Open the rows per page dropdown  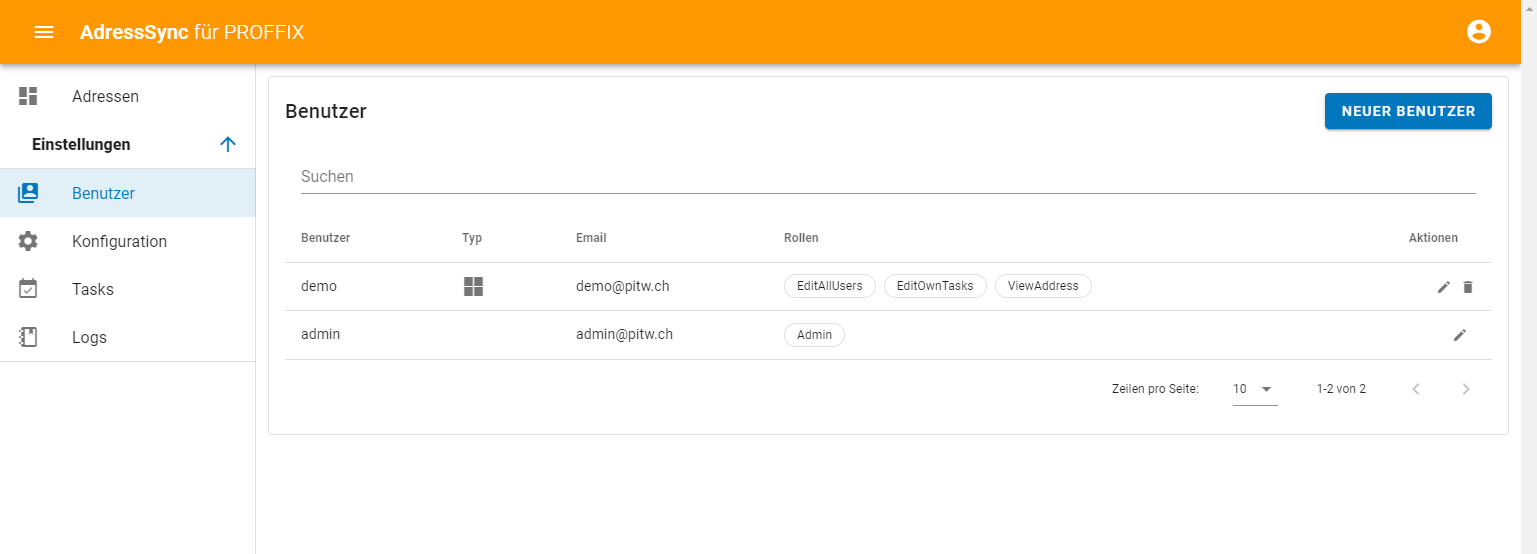(1254, 389)
